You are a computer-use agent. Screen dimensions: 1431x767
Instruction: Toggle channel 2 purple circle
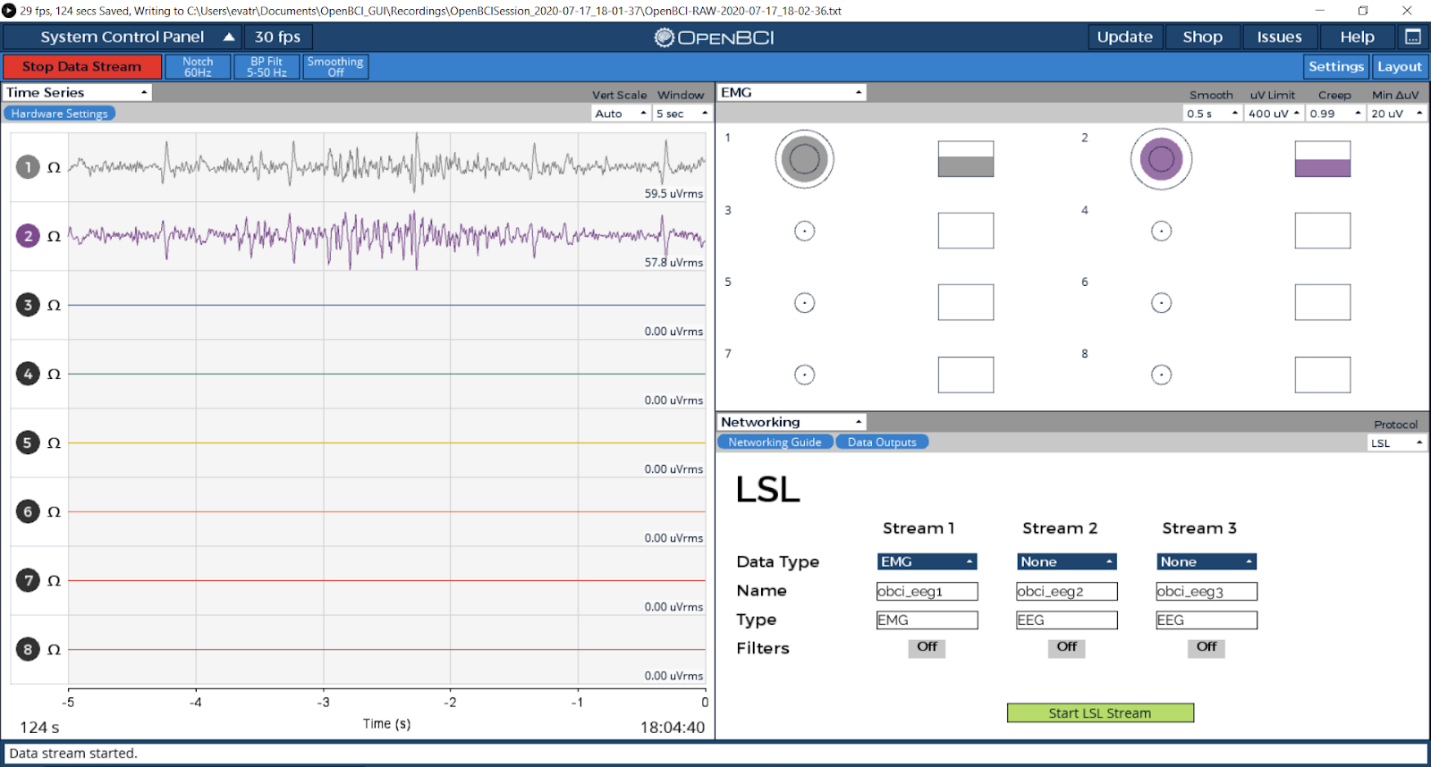pos(28,236)
